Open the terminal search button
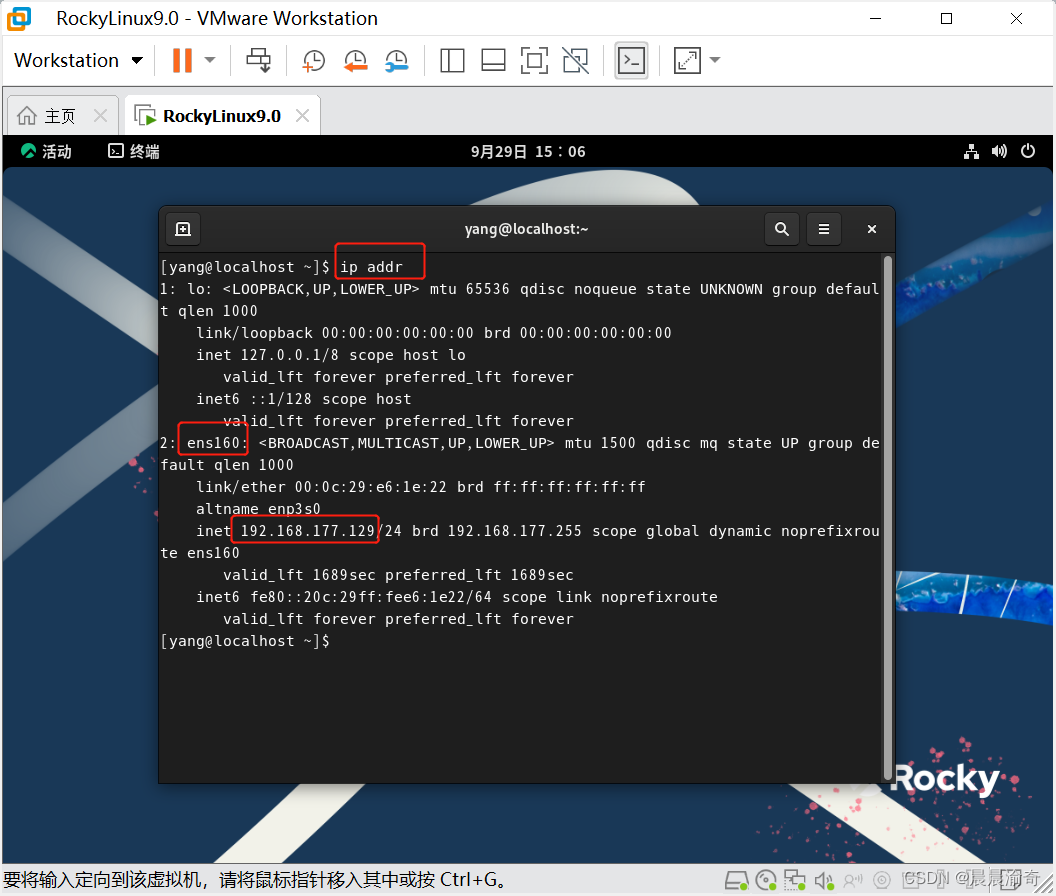1056x896 pixels. (782, 229)
